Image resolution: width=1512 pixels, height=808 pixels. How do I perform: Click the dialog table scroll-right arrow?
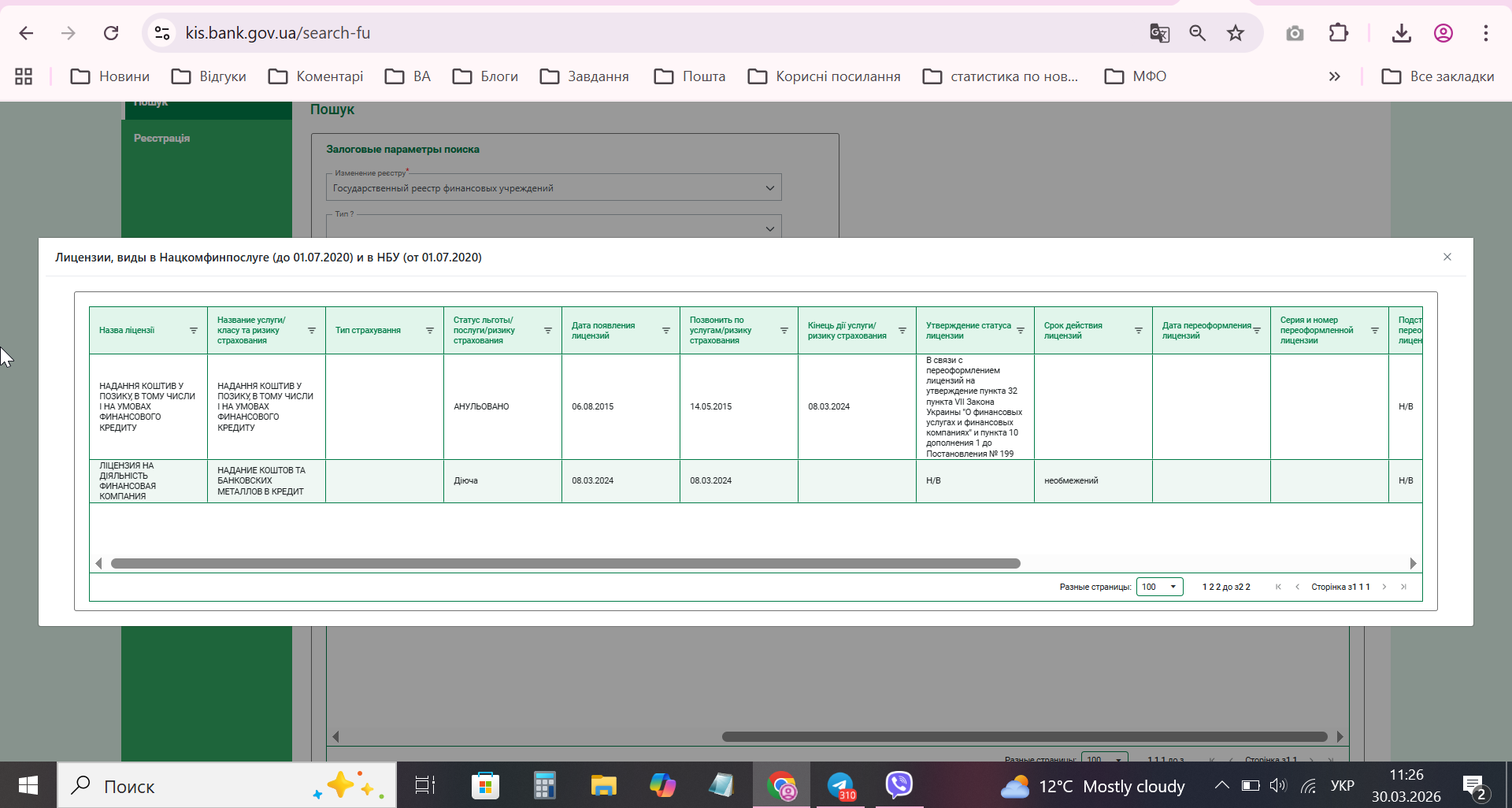(x=1413, y=564)
